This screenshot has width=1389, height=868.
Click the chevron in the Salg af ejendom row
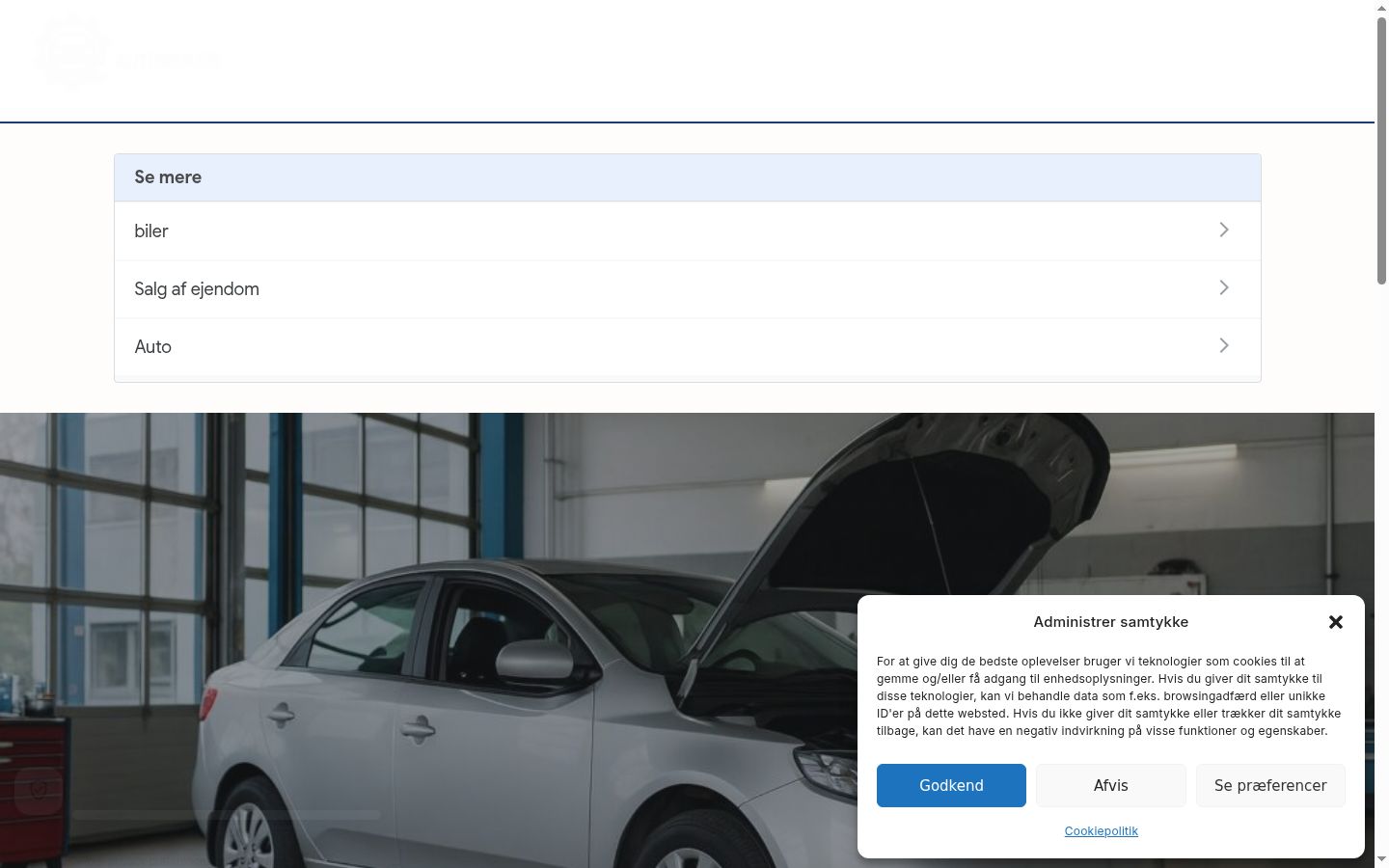tap(1224, 287)
